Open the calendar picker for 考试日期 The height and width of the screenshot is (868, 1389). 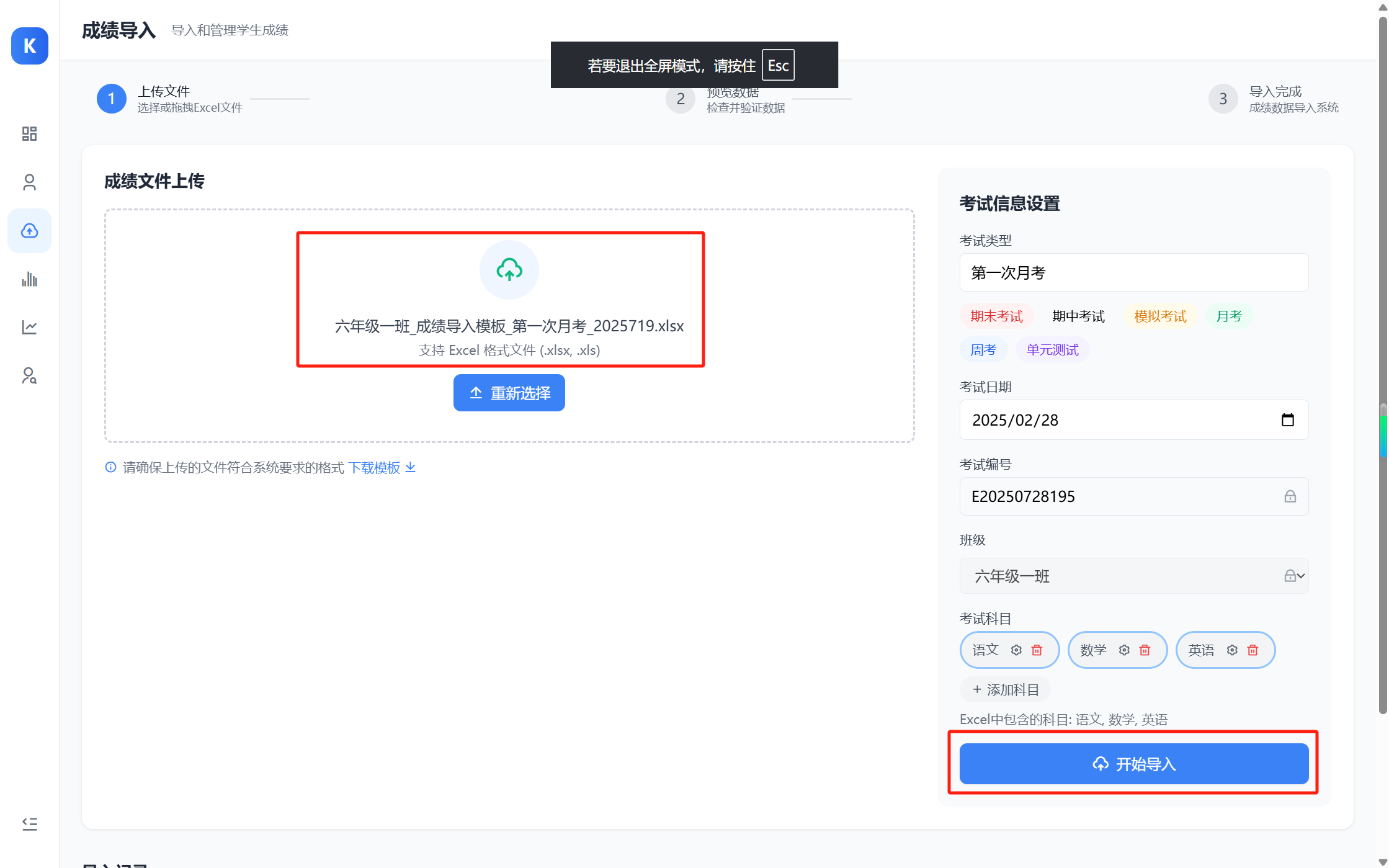[1289, 419]
